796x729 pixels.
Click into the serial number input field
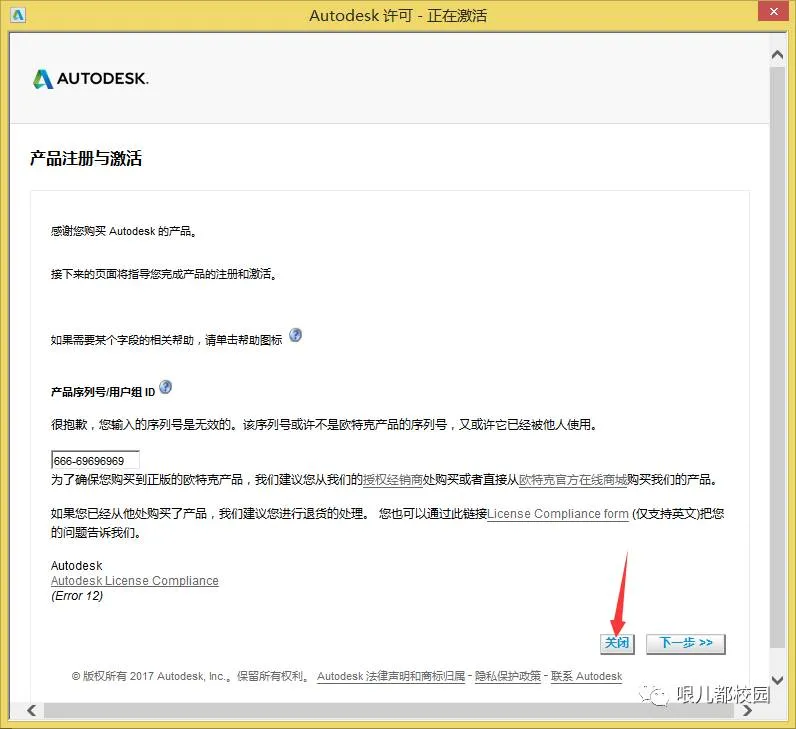(x=95, y=460)
